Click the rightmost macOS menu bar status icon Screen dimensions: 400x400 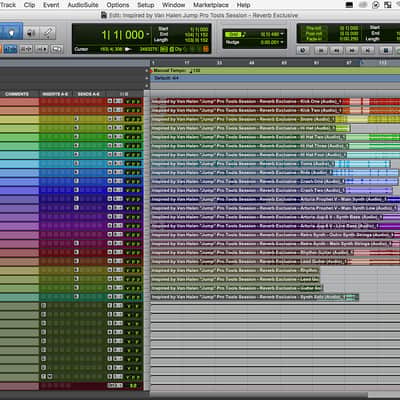coord(398,5)
